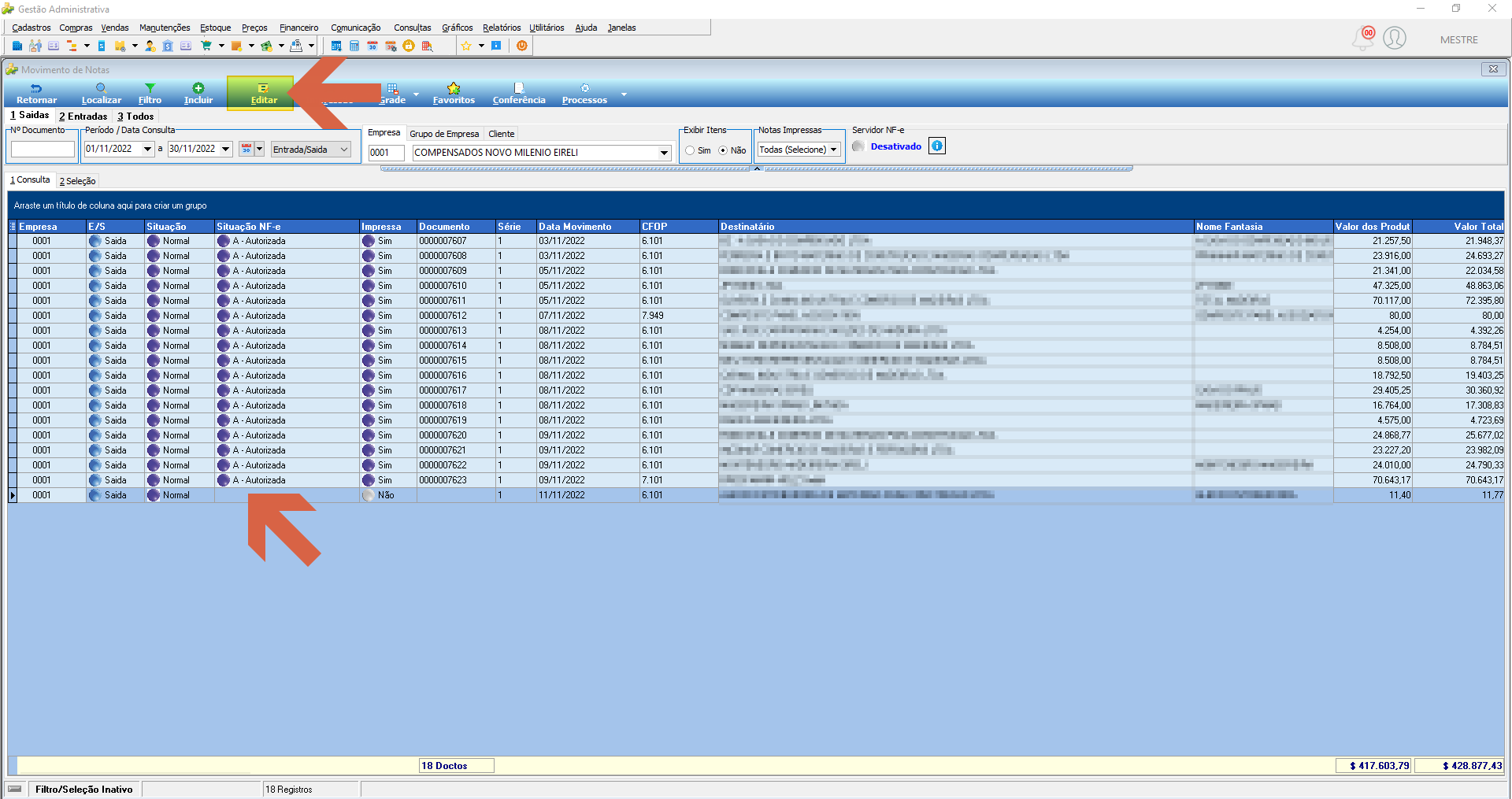Open the Financeiro menu
1512x799 pixels.
[299, 28]
